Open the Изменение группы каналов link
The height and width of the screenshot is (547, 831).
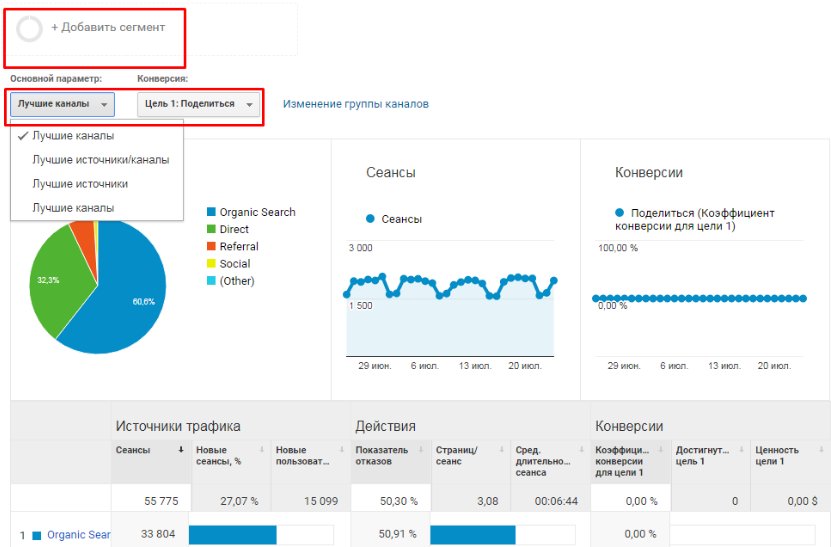(356, 104)
